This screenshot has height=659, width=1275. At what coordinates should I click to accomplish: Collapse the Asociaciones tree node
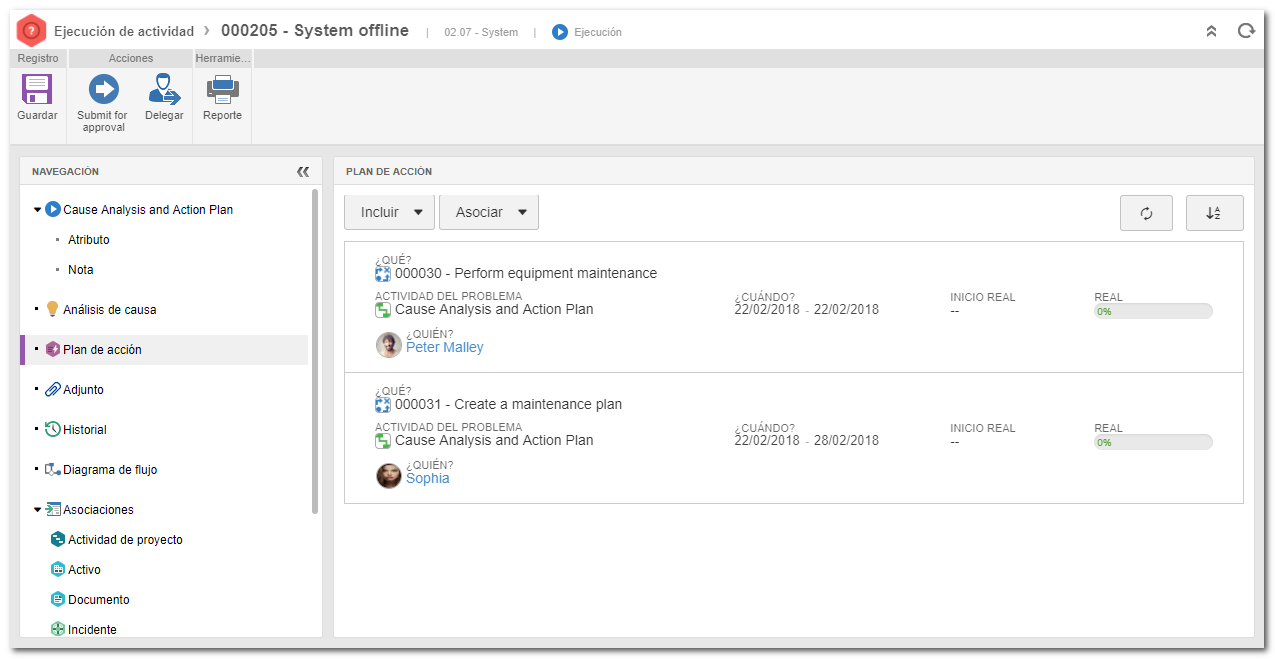click(38, 510)
